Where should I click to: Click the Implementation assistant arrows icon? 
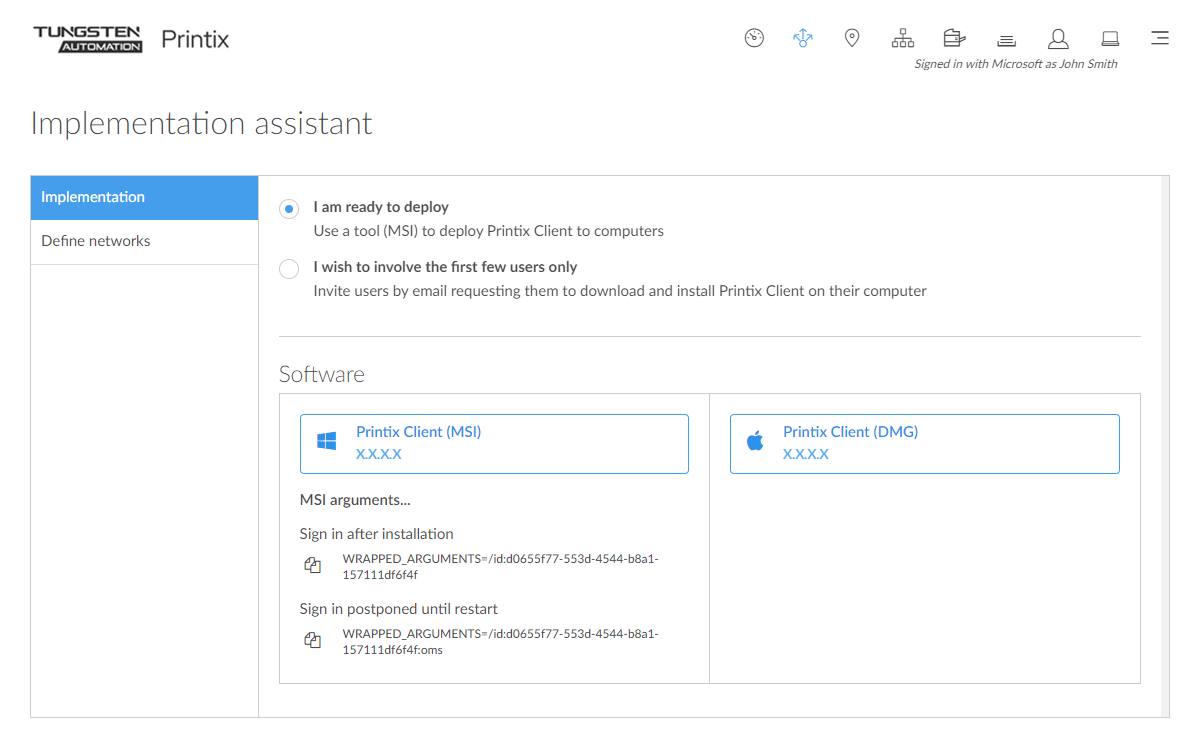tap(803, 38)
